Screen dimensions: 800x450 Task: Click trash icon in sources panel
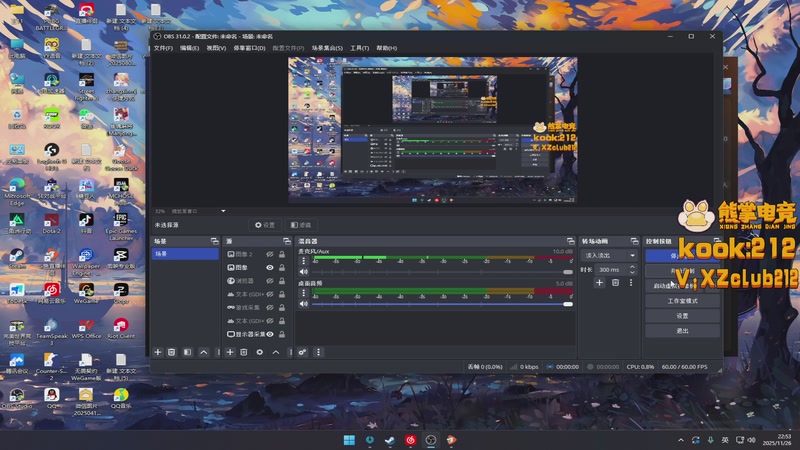(x=244, y=352)
